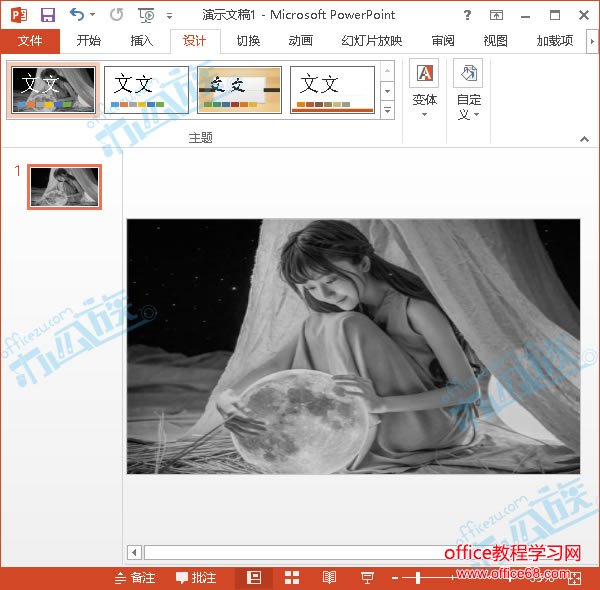Viewport: 600px width, 590px height.
Task: Open Customize Quick Access Toolbar dropdown
Action: click(169, 16)
